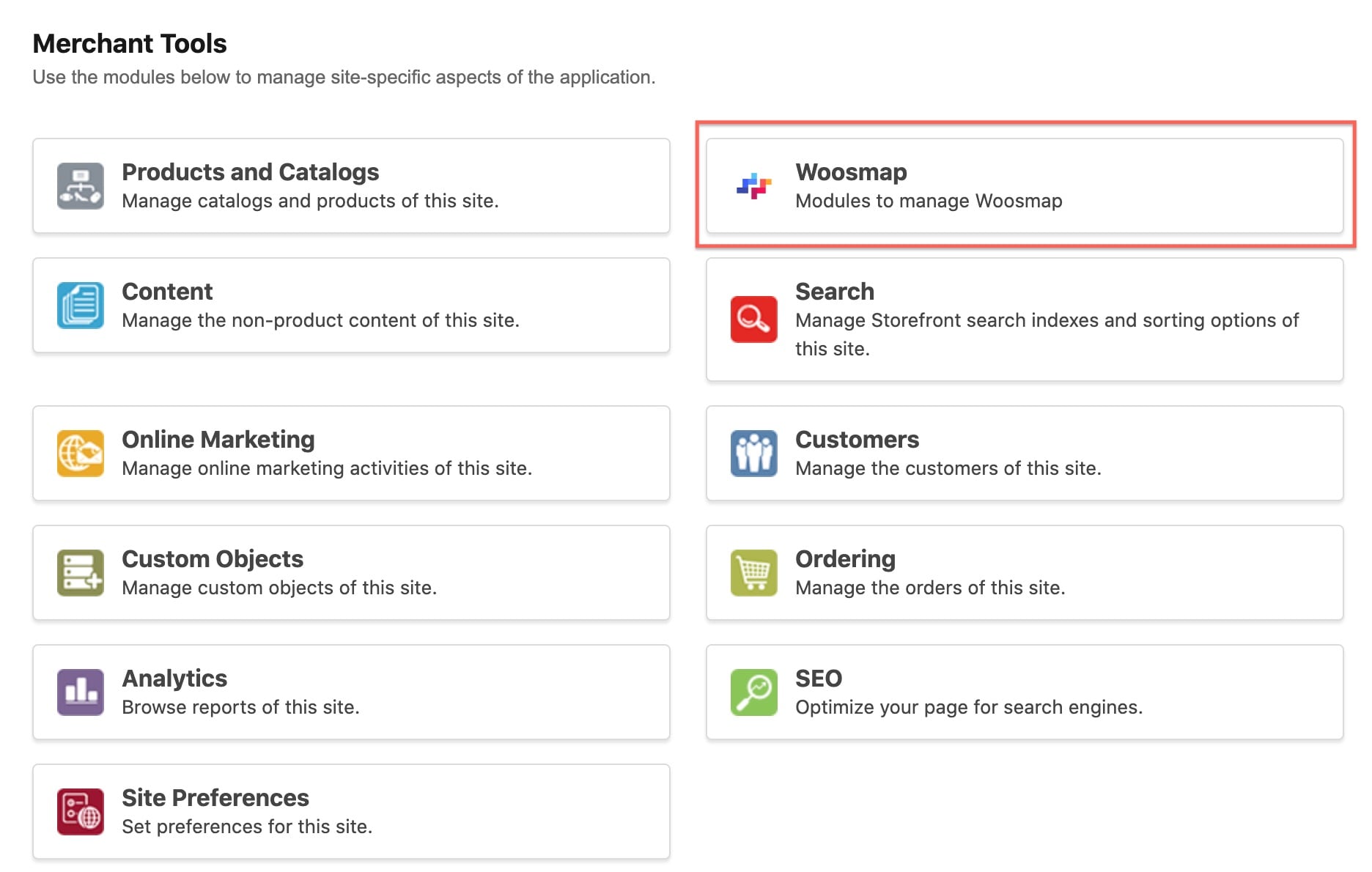Click the purple Analytics bar chart icon
The height and width of the screenshot is (872, 1372).
click(x=81, y=692)
